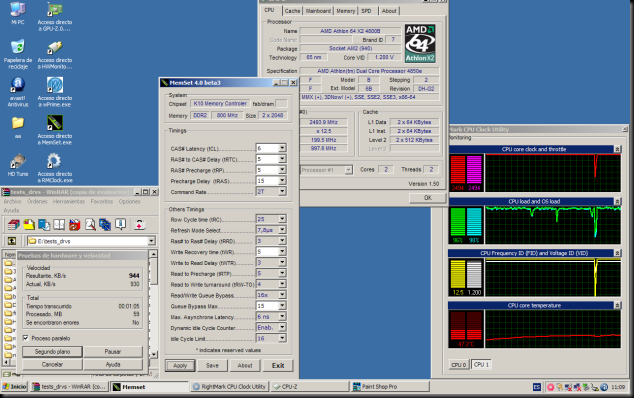Click WinRAR's Delete toolbar icon
Viewport: 634px width, 398px height.
pyautogui.click(x=75, y=224)
